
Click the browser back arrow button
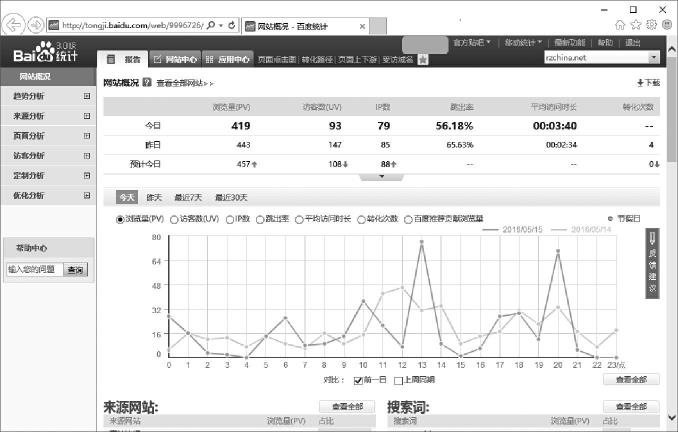coord(16,22)
